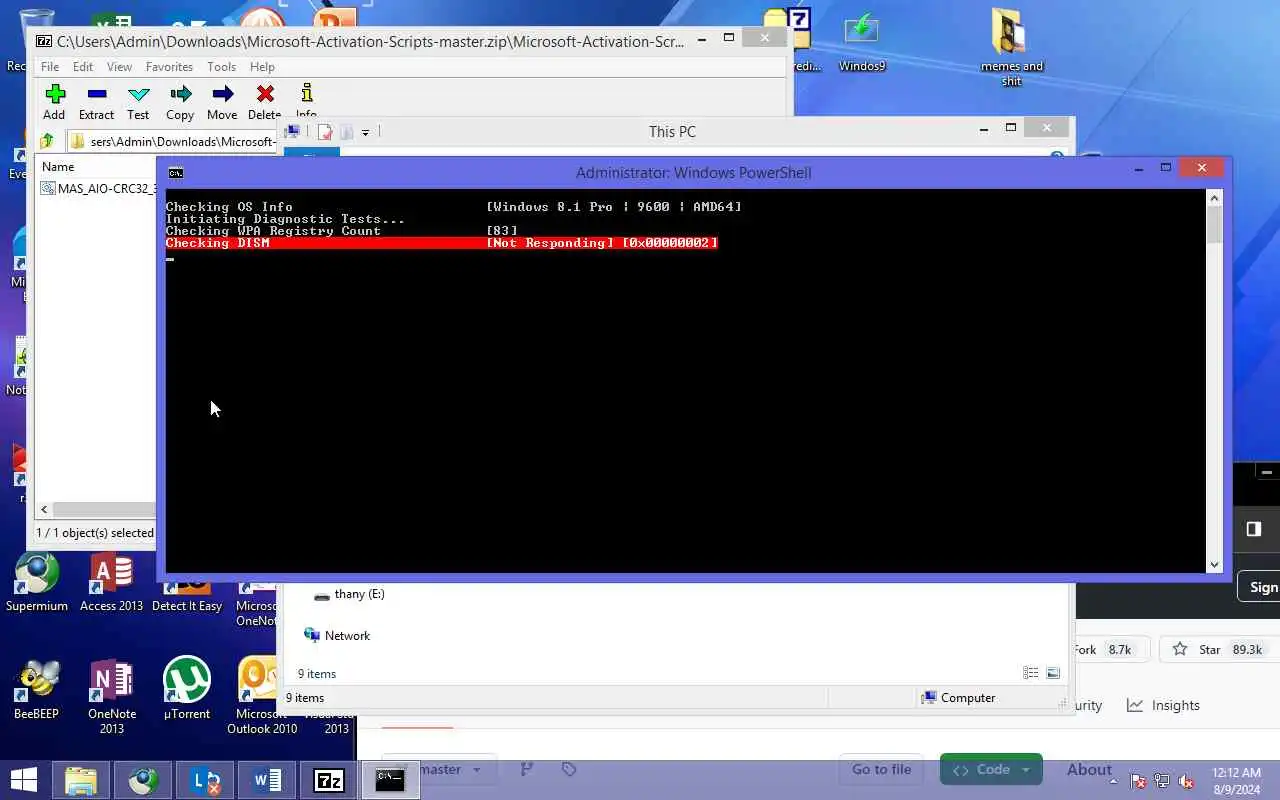The height and width of the screenshot is (800, 1280).
Task: Open Microsoft Outlook 2010 desktop shortcut
Action: tap(260, 696)
